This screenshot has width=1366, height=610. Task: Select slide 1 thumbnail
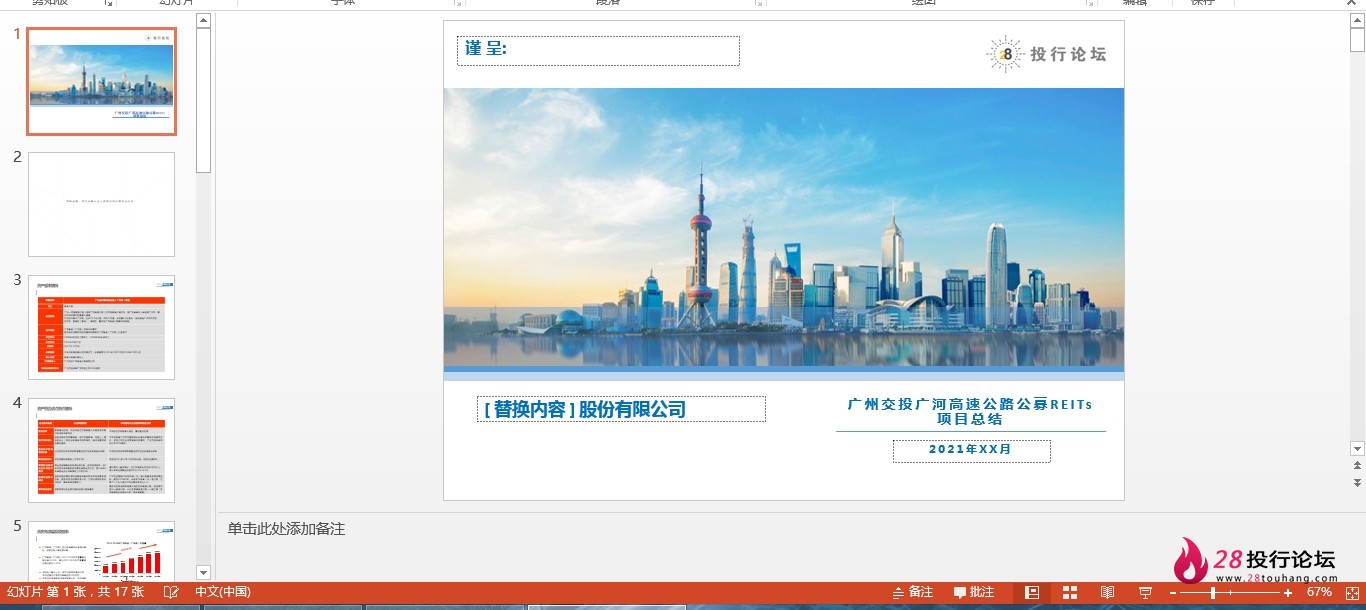(x=101, y=81)
